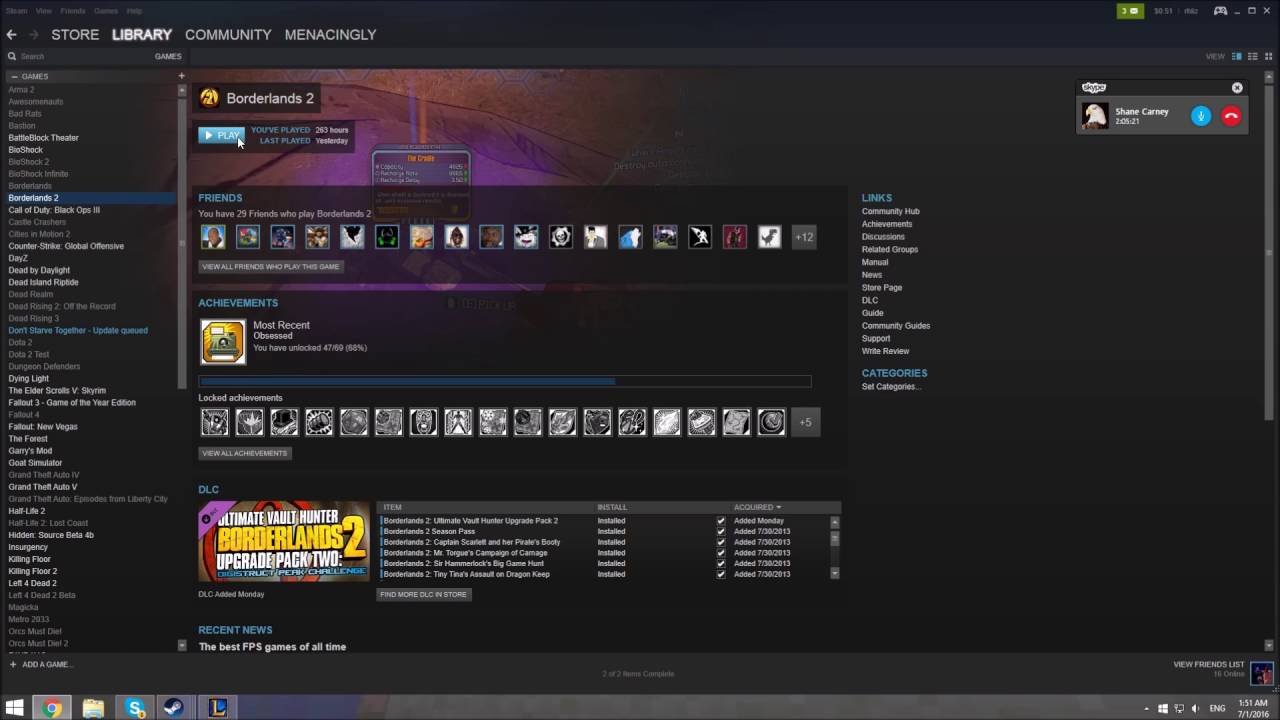1280x720 pixels.
Task: Click the search magnifier icon
Action: pyautogui.click(x=12, y=57)
